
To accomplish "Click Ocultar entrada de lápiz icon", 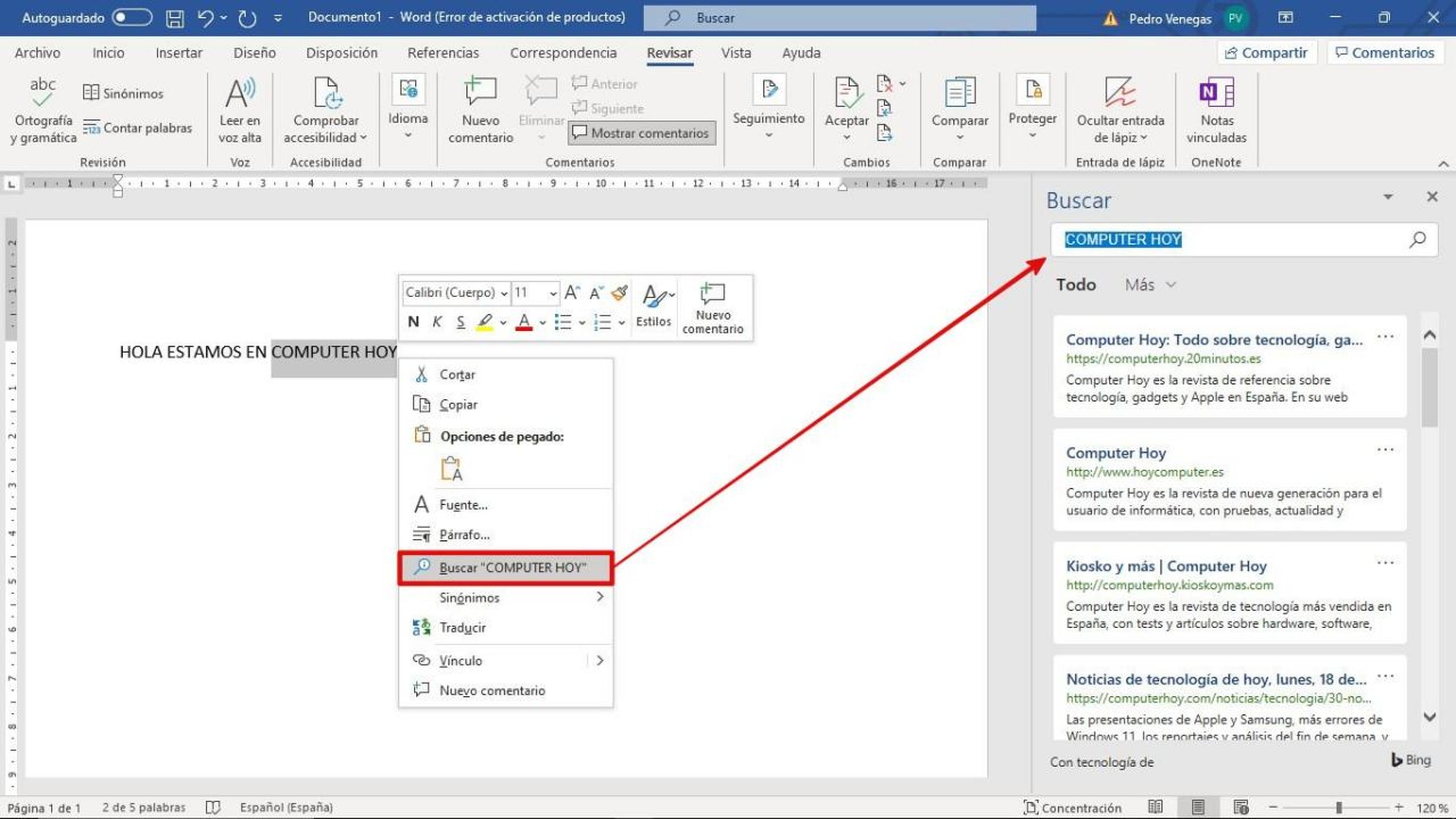I will (x=1120, y=92).
